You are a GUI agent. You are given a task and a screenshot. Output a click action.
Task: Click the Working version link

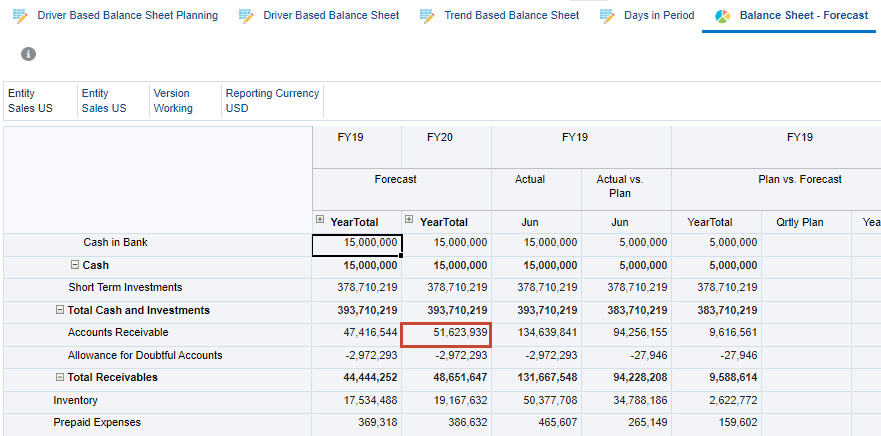(x=173, y=108)
